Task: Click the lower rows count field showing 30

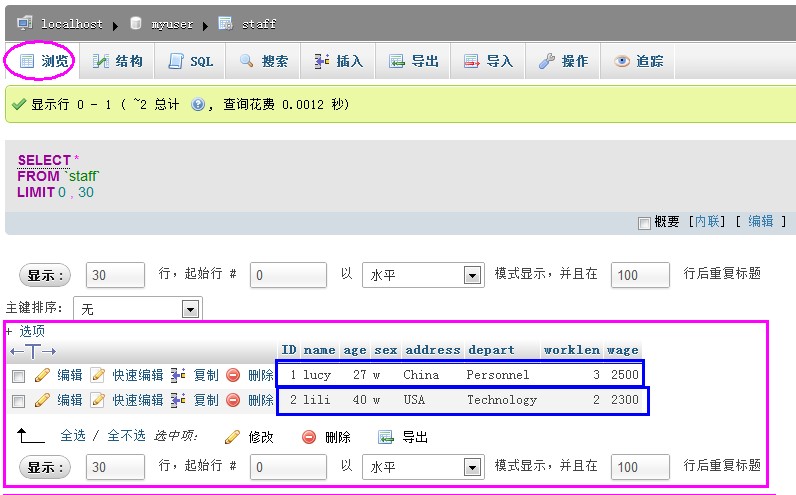Action: 115,467
